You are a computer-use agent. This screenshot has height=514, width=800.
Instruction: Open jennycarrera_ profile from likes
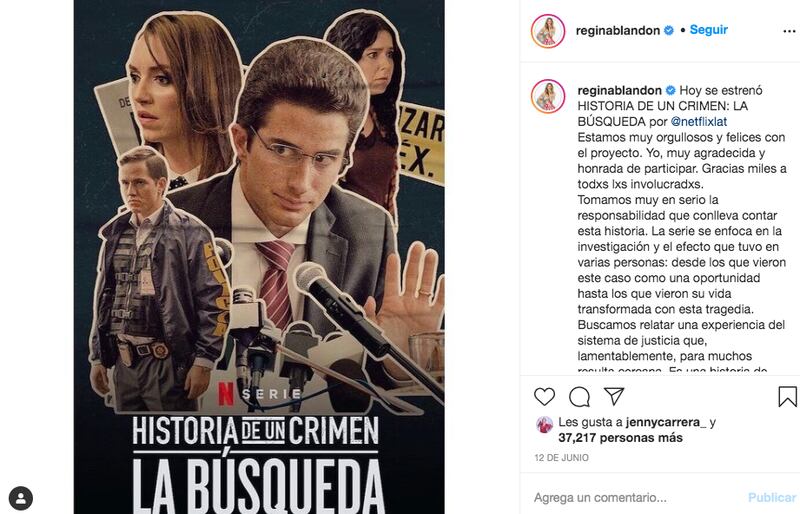point(666,422)
